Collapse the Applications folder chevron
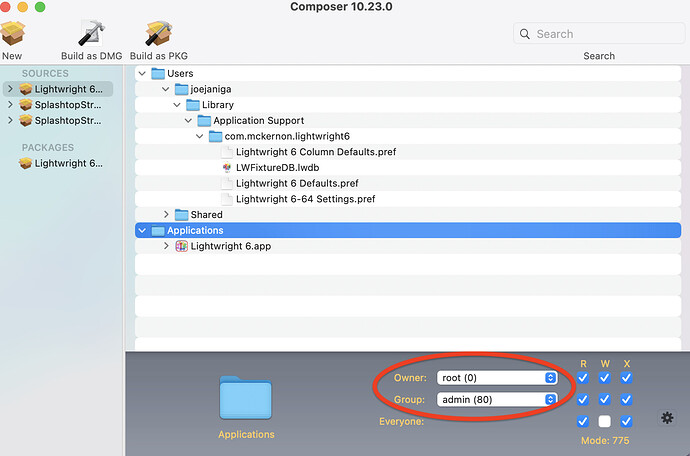The height and width of the screenshot is (456, 690). tap(142, 230)
